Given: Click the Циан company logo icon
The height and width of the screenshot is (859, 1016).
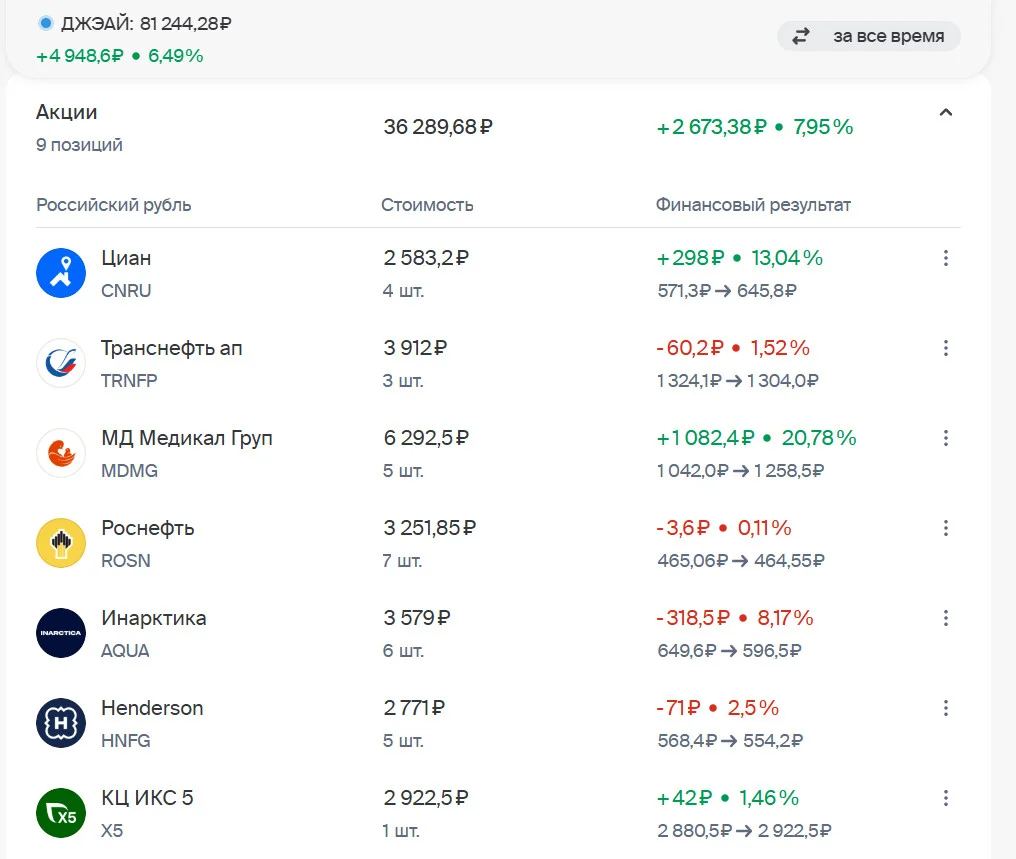Looking at the screenshot, I should (61, 273).
